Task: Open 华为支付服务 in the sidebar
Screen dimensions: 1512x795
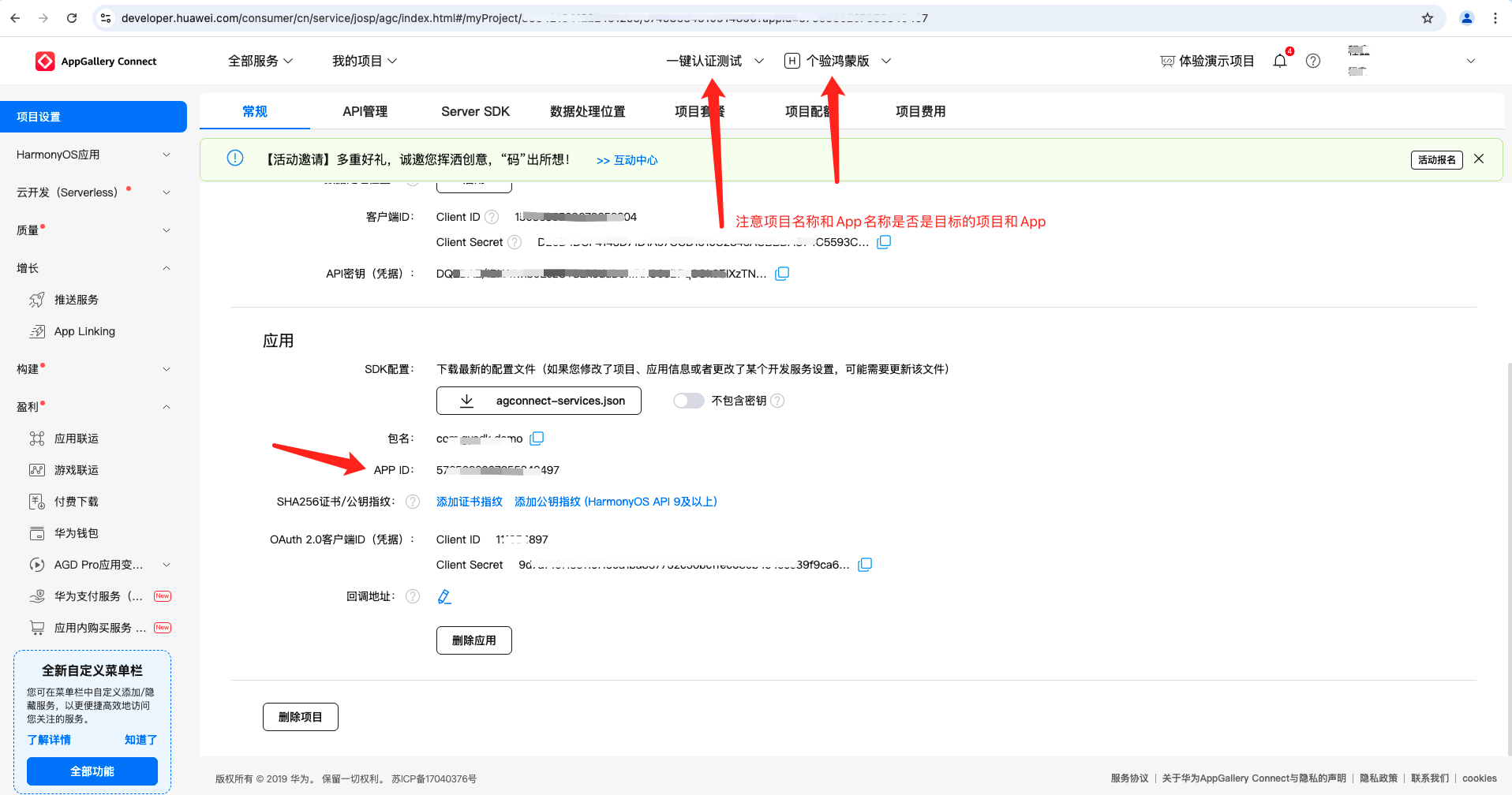Action: 99,596
